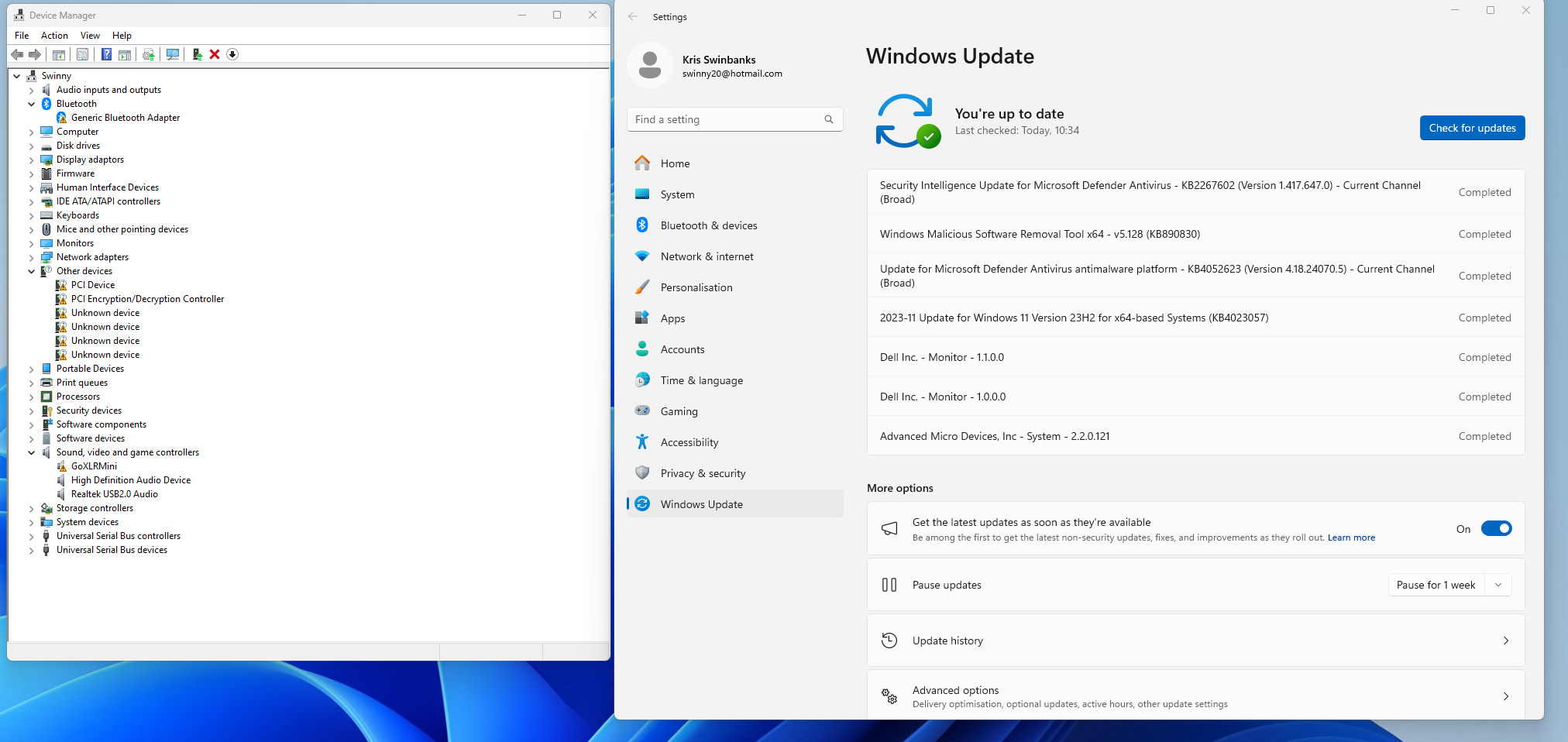1568x742 pixels.
Task: Click Dell Inc. - Monitor - 1.1.0.0 update row
Action: 1195,357
